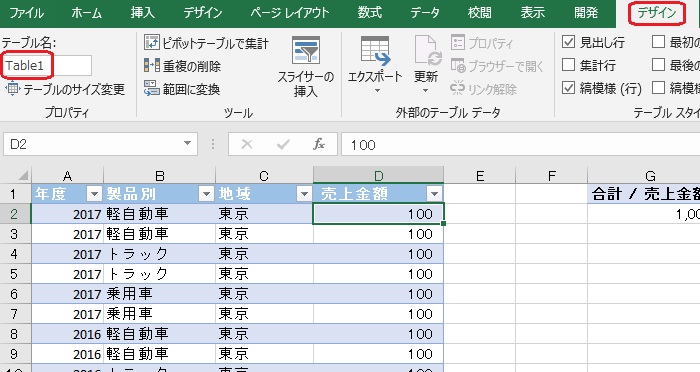
Task: Open the 地域 column filter dropdown
Action: click(x=304, y=194)
